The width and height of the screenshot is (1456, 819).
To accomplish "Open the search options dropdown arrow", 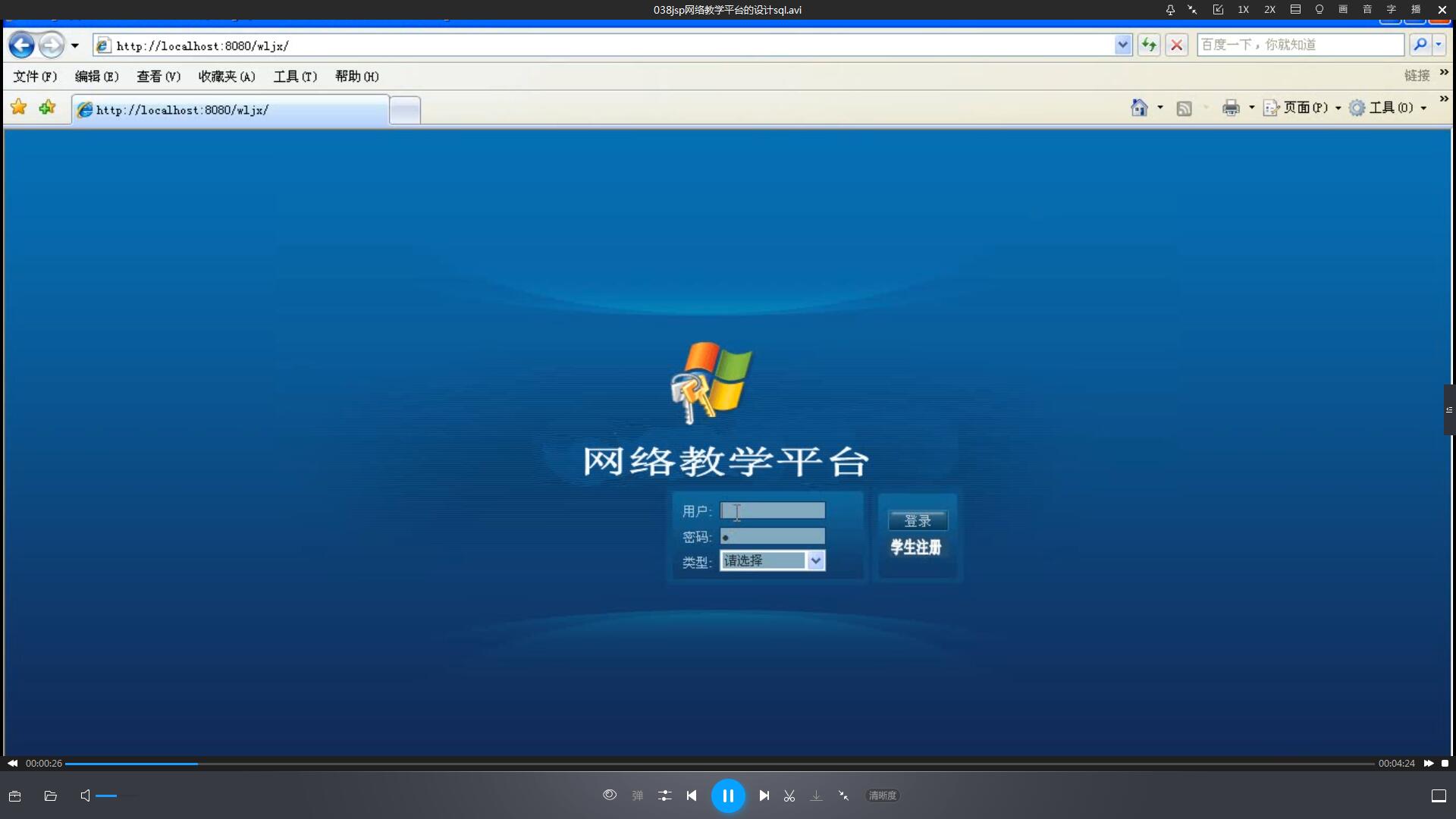I will click(x=1439, y=45).
